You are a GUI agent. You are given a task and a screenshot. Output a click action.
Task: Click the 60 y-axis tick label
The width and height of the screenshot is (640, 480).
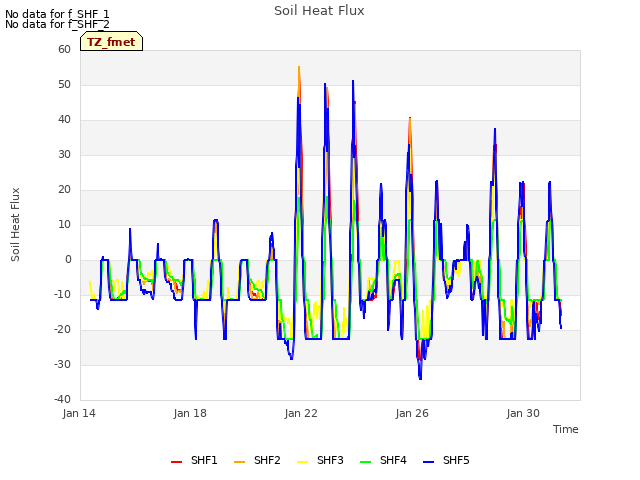[64, 49]
